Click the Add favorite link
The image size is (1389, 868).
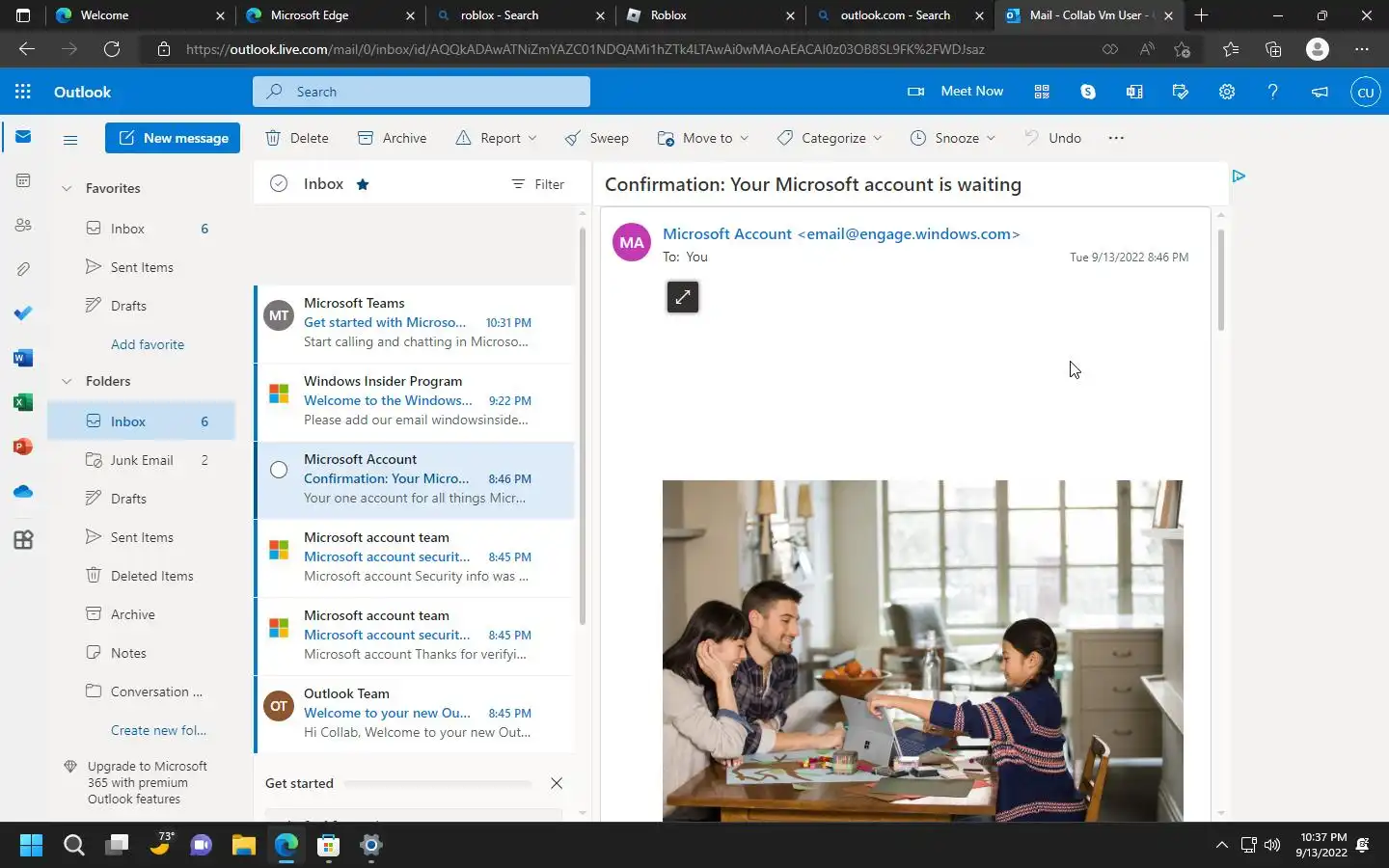148,344
